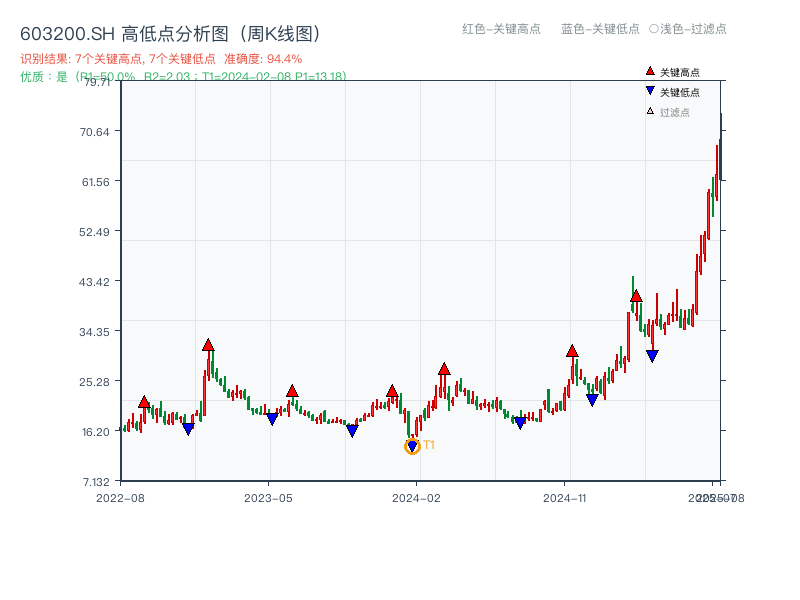
Task: Select the rightmost blue low-point triangle marker
Action: pyautogui.click(x=653, y=354)
